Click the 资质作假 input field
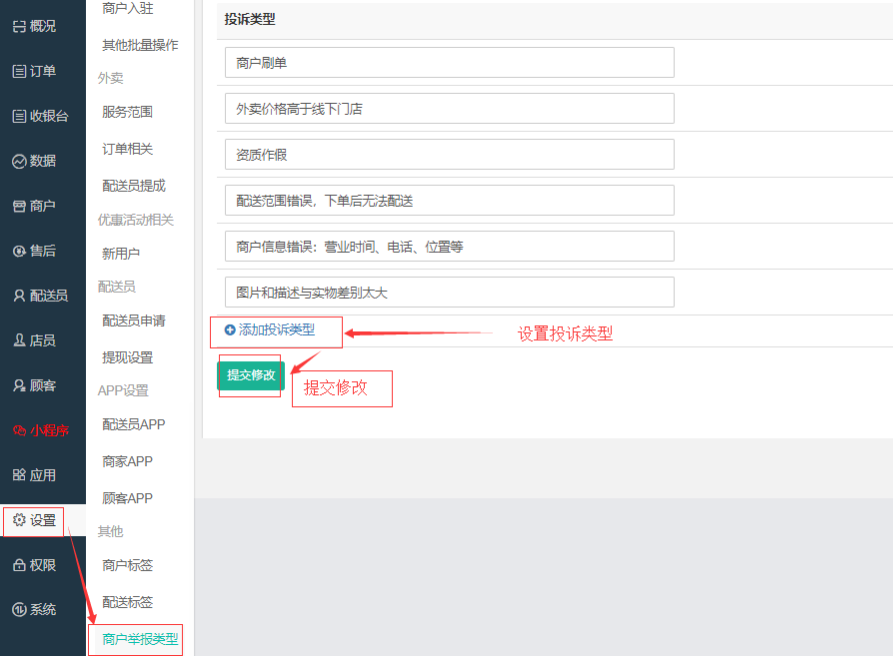893x660 pixels. [x=449, y=154]
